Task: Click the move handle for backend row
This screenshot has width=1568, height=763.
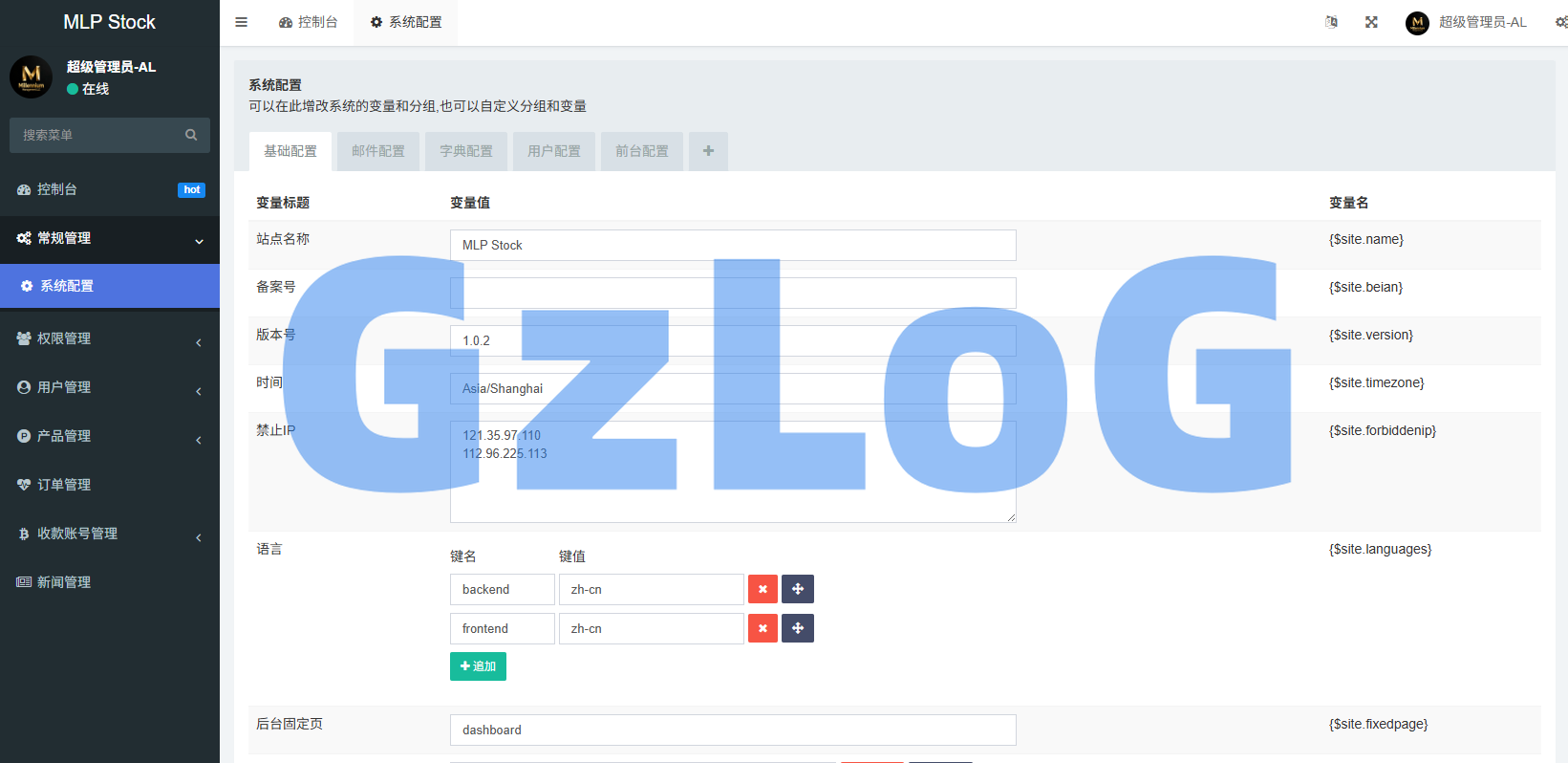Action: [798, 589]
